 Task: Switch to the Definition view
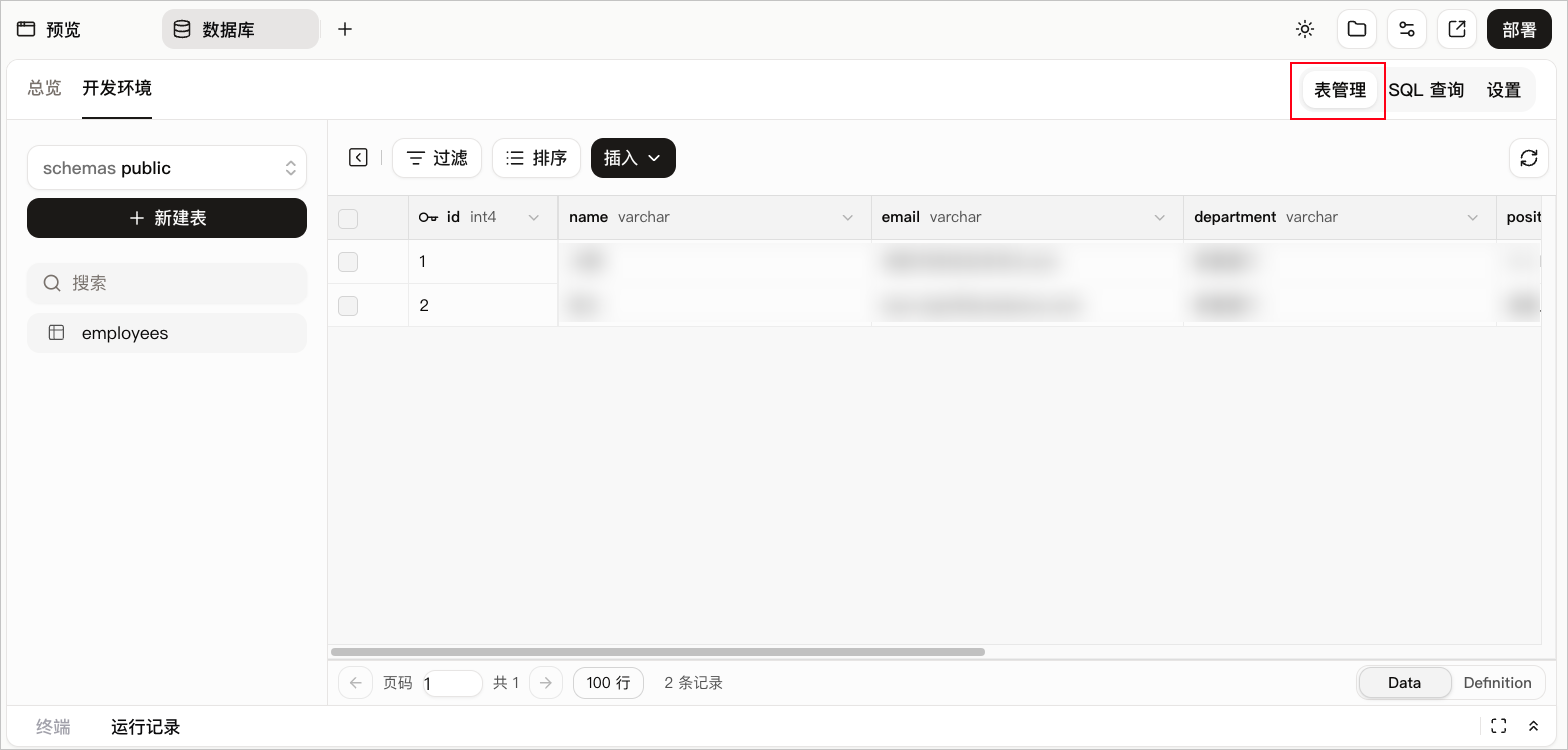coord(1497,683)
